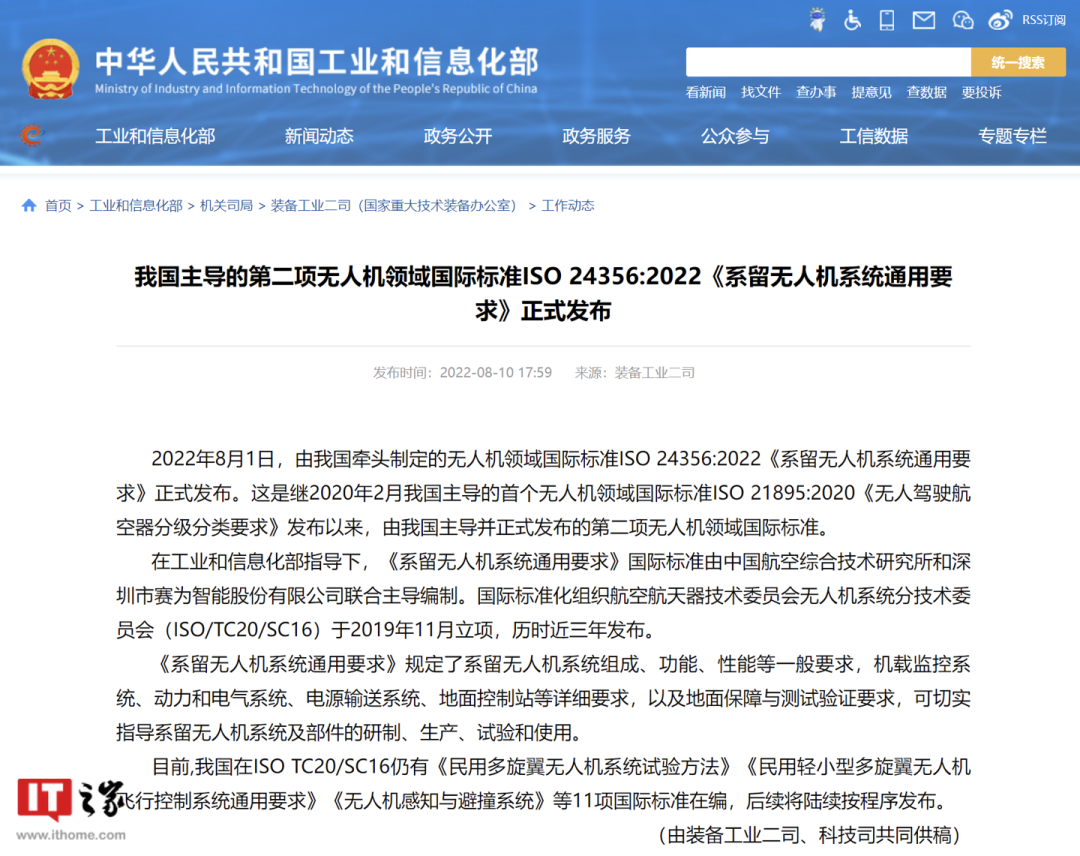
Task: Click the wheelchair accessibility icon
Action: tap(852, 21)
